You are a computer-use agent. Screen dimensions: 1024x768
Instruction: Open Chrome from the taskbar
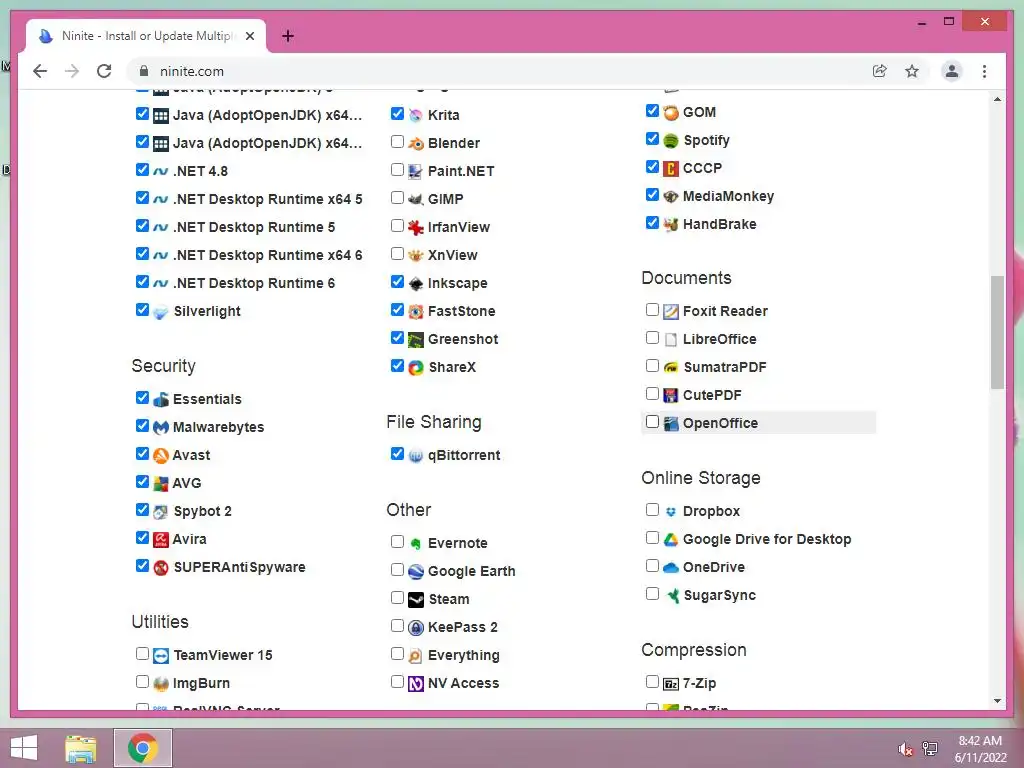pyautogui.click(x=143, y=748)
